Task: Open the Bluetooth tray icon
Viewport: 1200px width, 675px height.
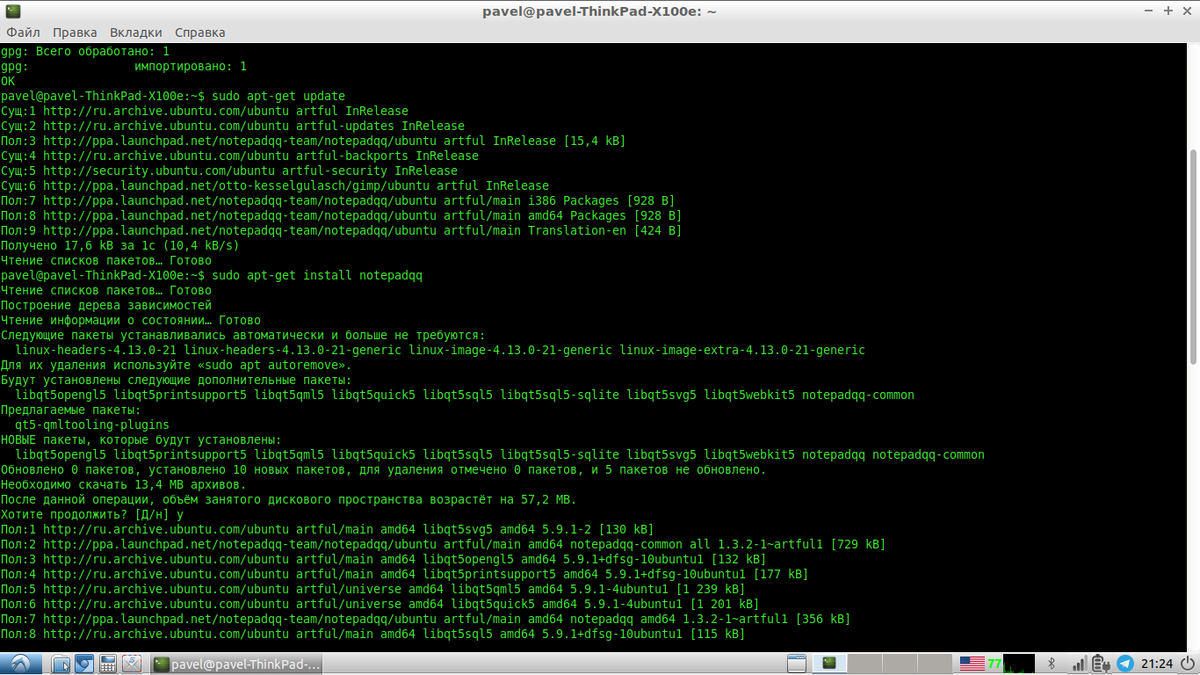Action: pos(1051,663)
